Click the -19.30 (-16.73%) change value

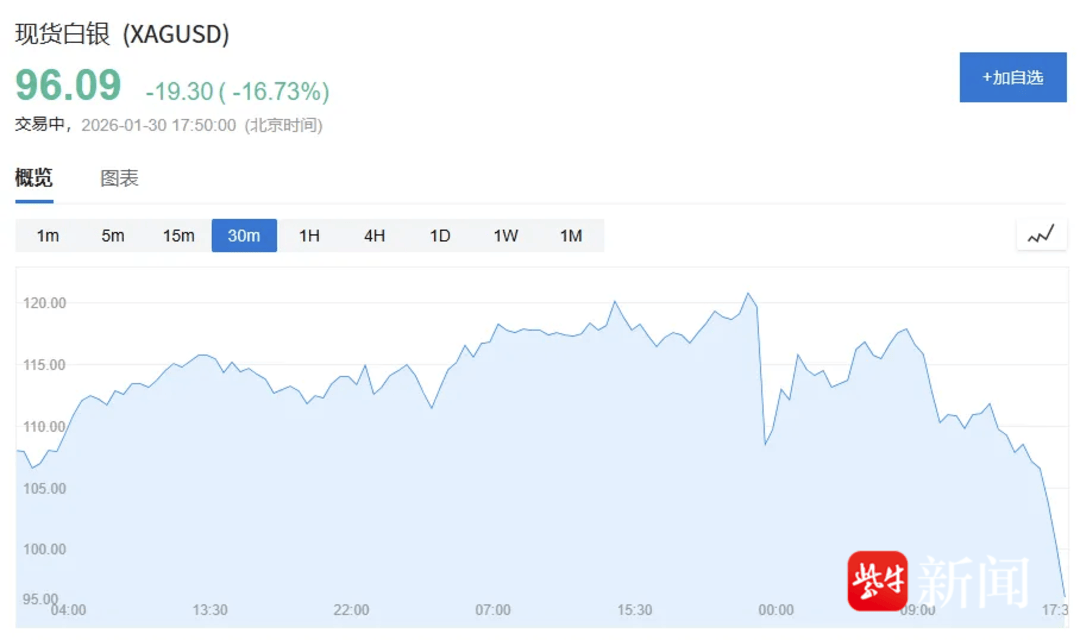[x=237, y=92]
